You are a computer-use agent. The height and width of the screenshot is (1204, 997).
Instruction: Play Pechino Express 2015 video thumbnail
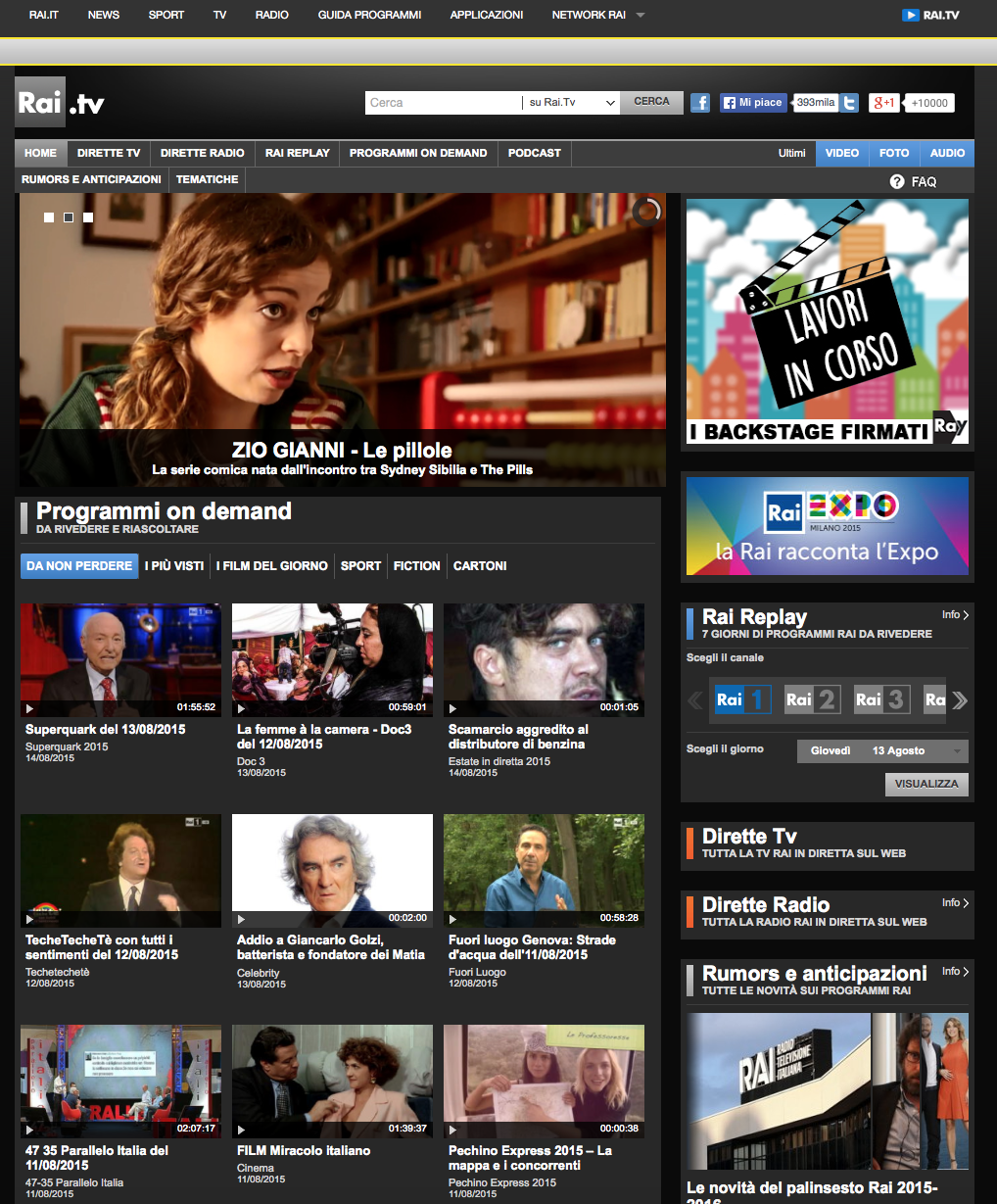[544, 1082]
